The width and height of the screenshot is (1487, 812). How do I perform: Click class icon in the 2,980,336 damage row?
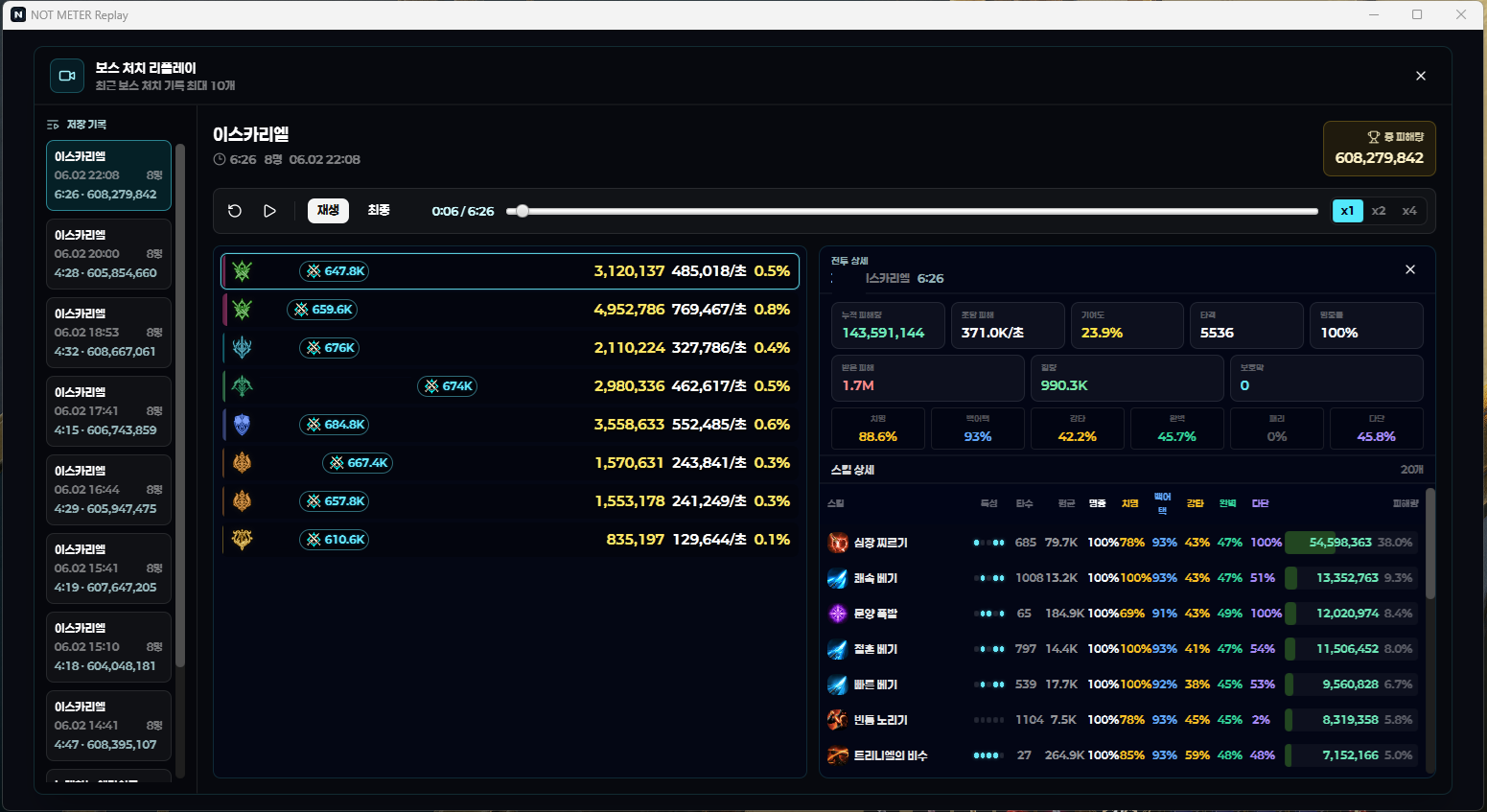click(242, 386)
